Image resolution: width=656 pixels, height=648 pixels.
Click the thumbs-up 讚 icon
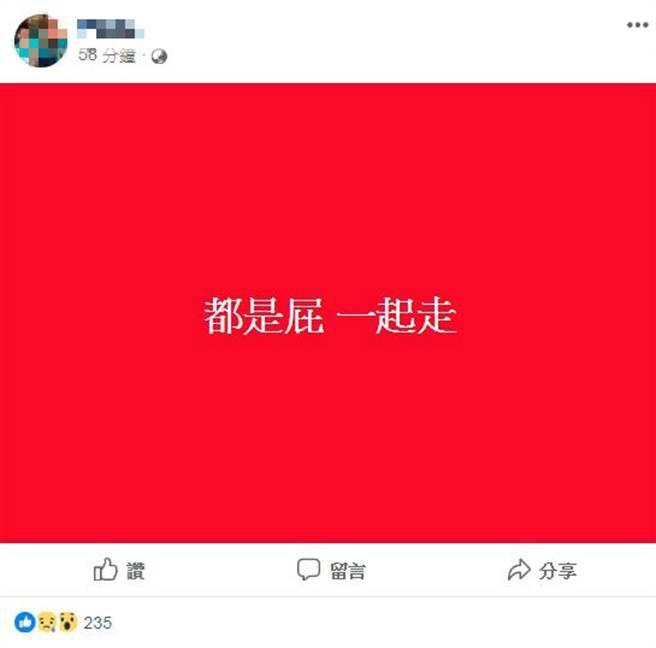(x=105, y=570)
